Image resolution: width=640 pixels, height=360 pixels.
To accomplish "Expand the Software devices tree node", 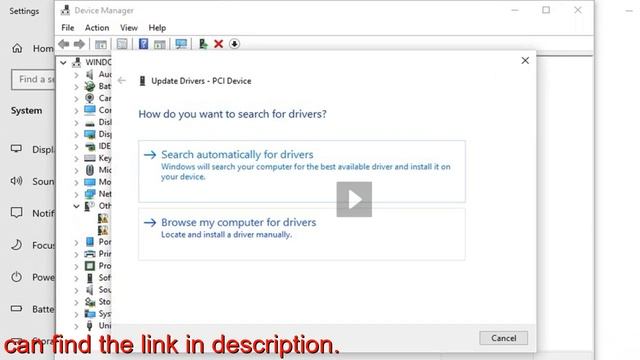I will pyautogui.click(x=76, y=278).
